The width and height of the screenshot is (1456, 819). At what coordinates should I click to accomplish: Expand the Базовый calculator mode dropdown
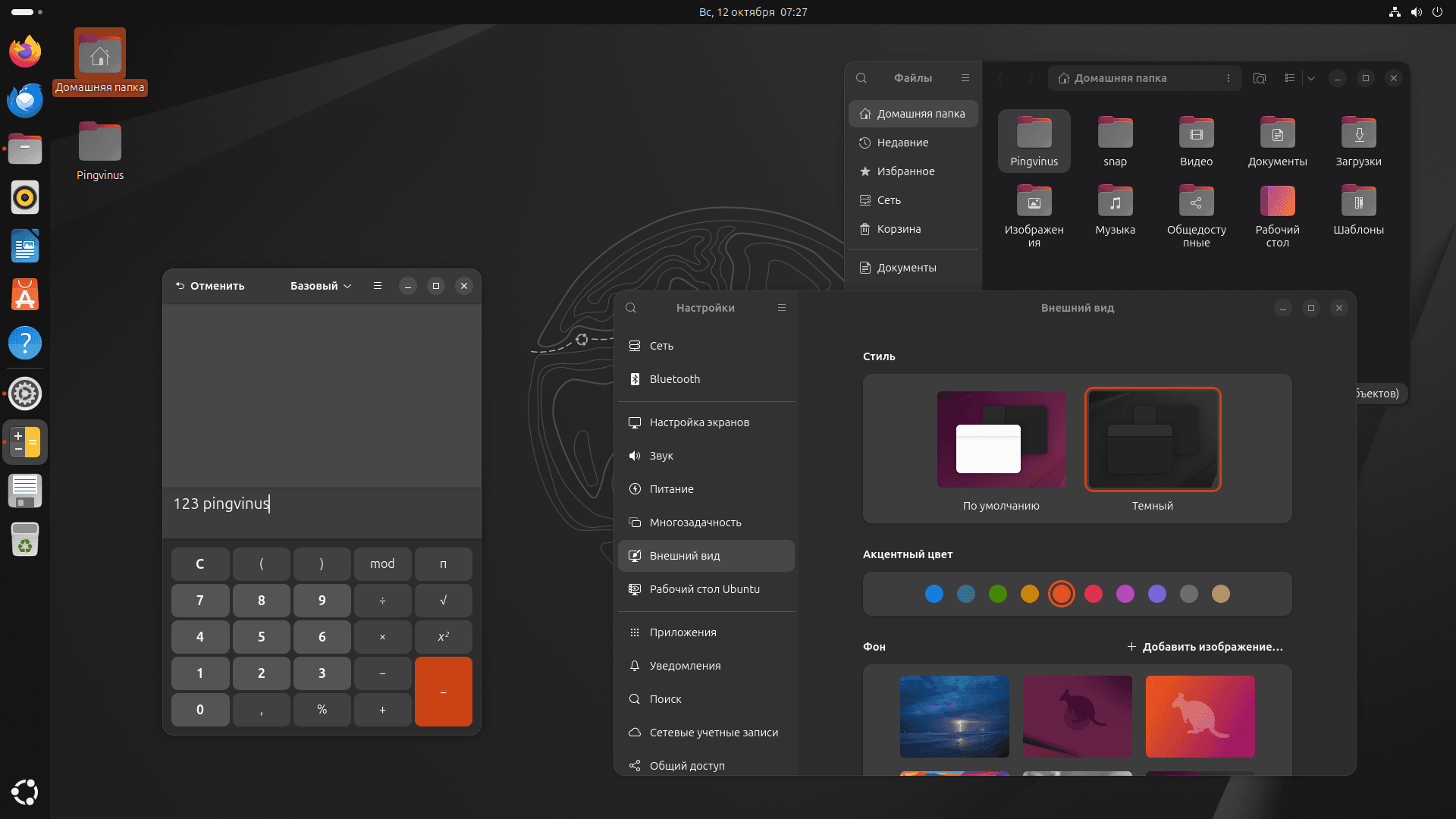(x=321, y=286)
